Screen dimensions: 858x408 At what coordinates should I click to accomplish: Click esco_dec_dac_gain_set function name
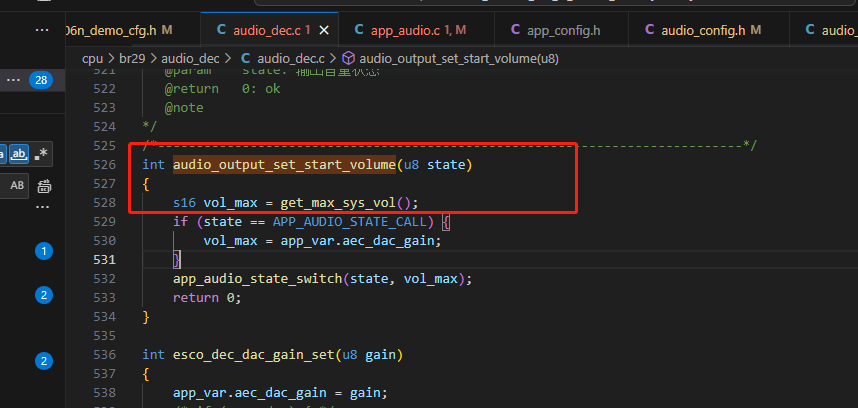(254, 355)
